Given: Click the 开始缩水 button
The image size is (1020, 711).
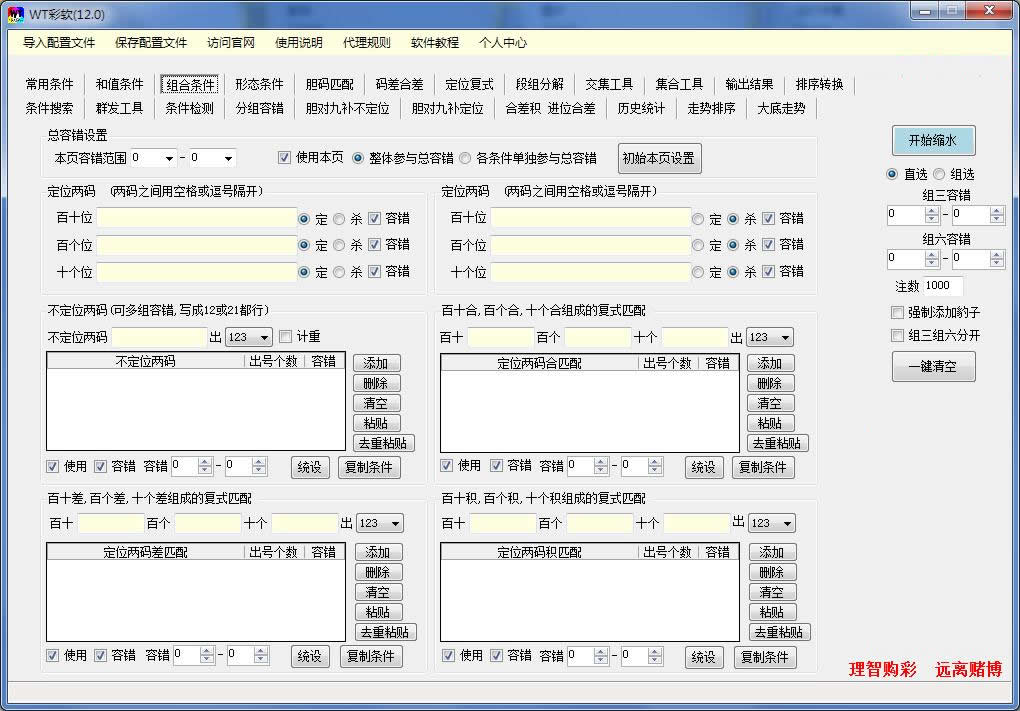Looking at the screenshot, I should click(x=932, y=140).
